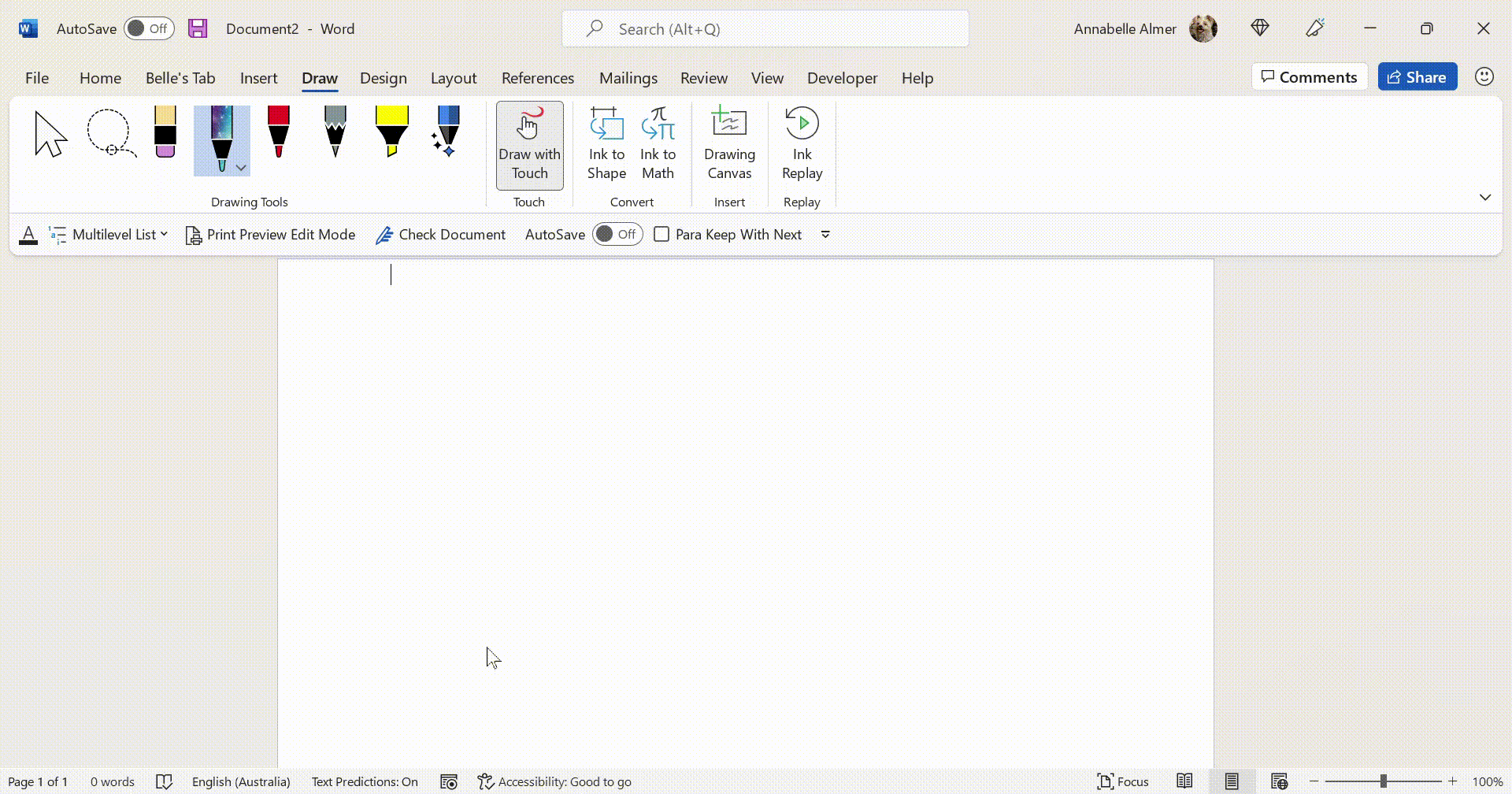Viewport: 1512px width, 794px height.
Task: Switch to the Design tab
Action: [384, 78]
